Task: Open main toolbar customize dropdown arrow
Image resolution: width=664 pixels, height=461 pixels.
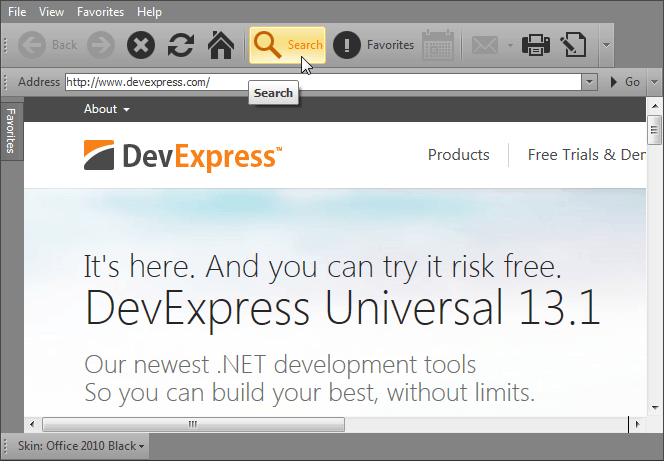Action: pos(606,45)
